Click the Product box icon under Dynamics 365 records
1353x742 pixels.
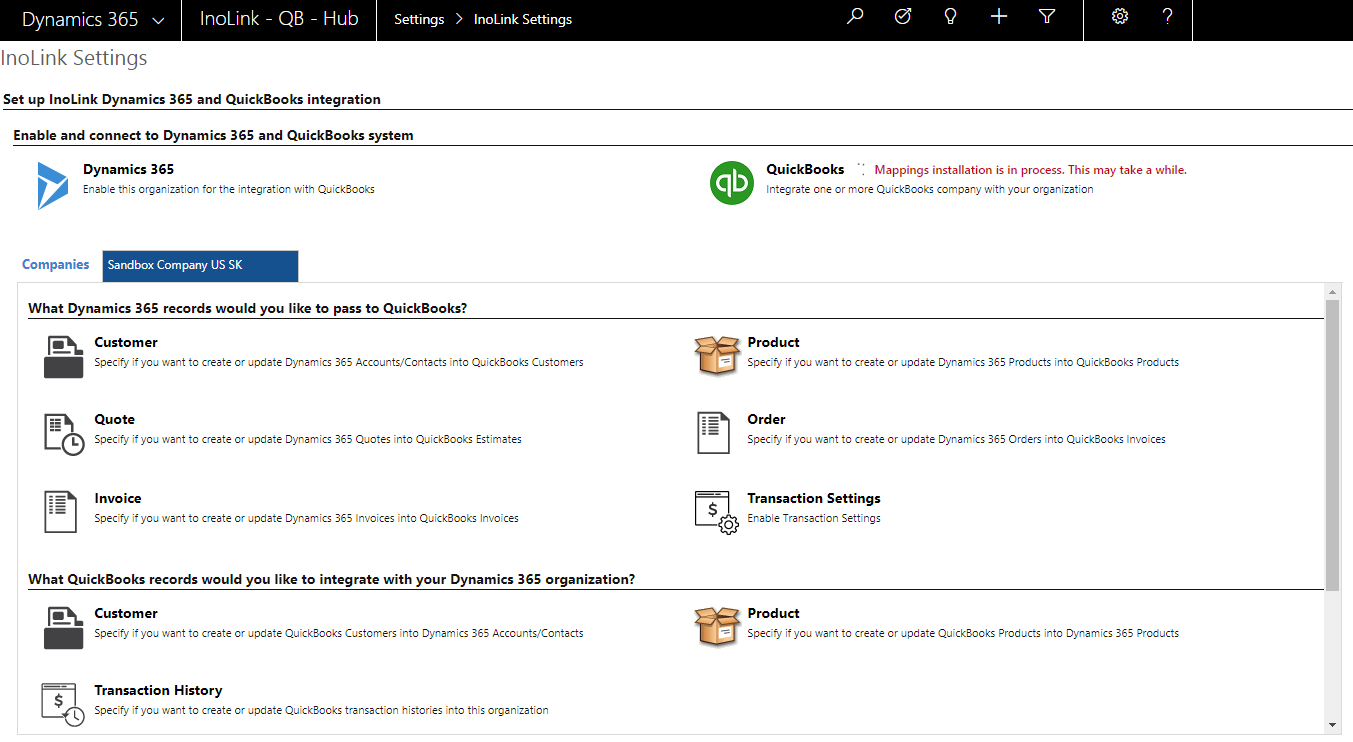(x=717, y=355)
